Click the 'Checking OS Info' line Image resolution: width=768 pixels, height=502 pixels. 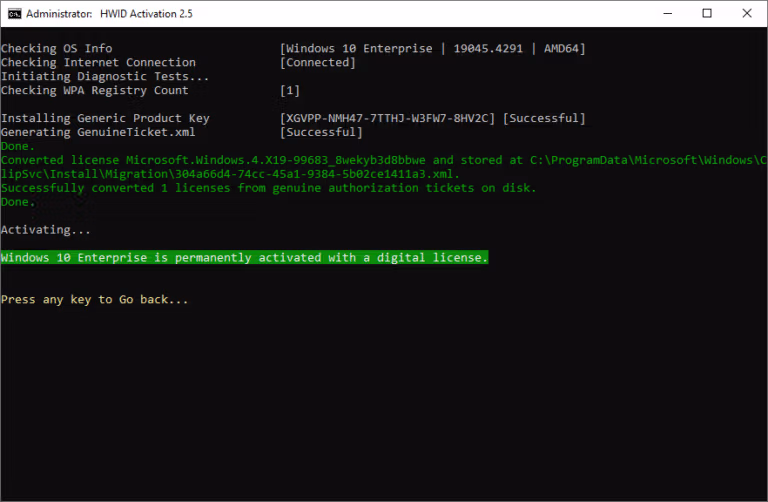[56, 48]
